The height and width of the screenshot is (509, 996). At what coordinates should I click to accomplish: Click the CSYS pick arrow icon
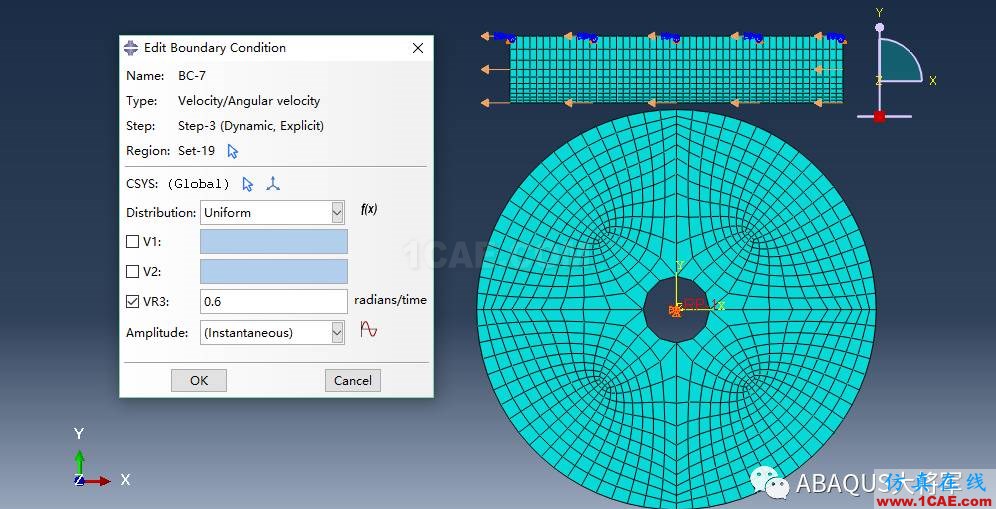click(x=248, y=184)
